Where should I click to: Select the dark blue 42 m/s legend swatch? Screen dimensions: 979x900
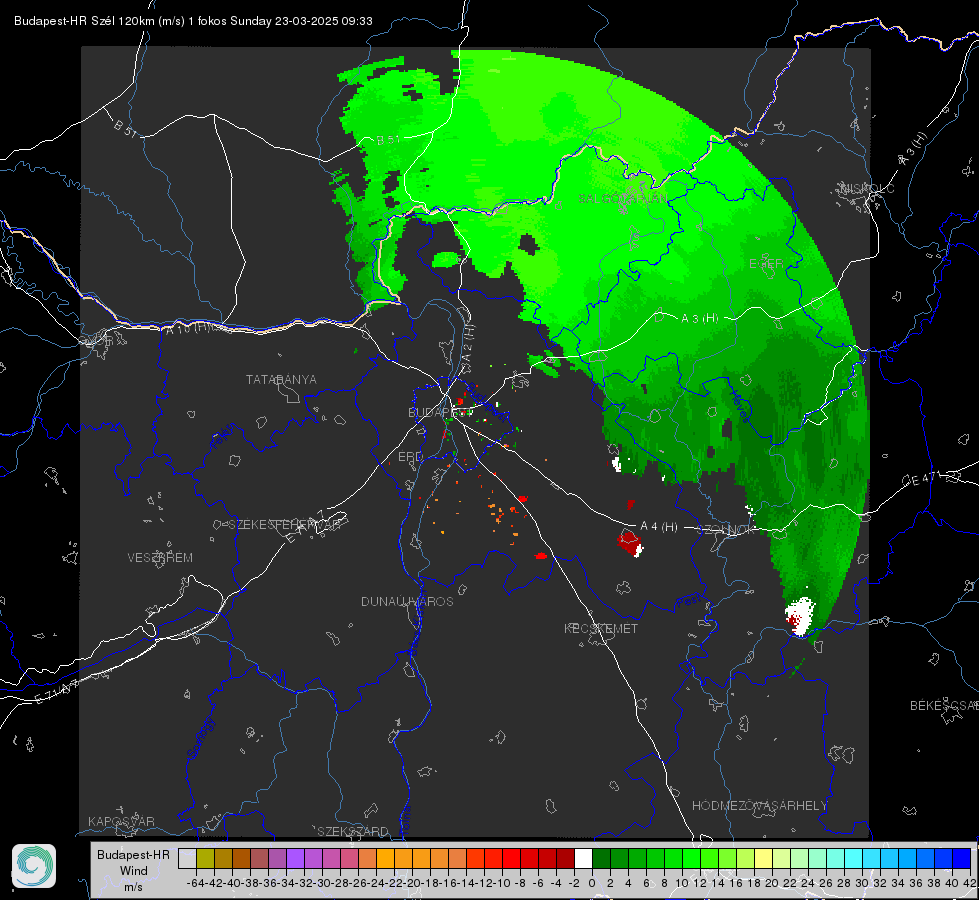click(962, 858)
